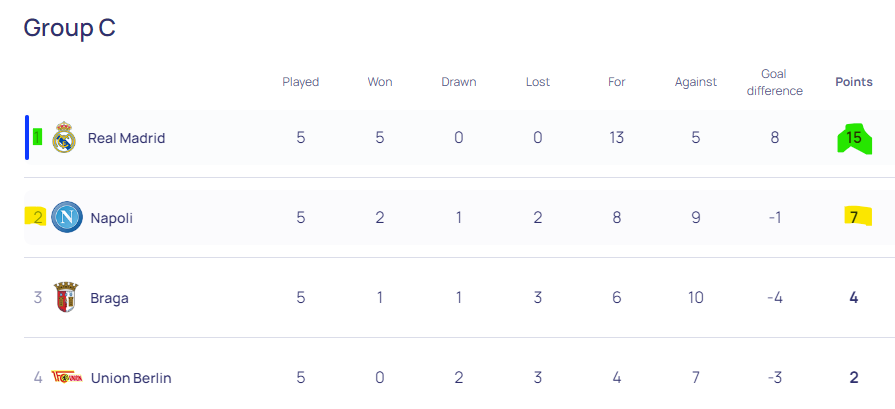The width and height of the screenshot is (895, 409).
Task: Open the Real Madrid team link
Action: [126, 138]
